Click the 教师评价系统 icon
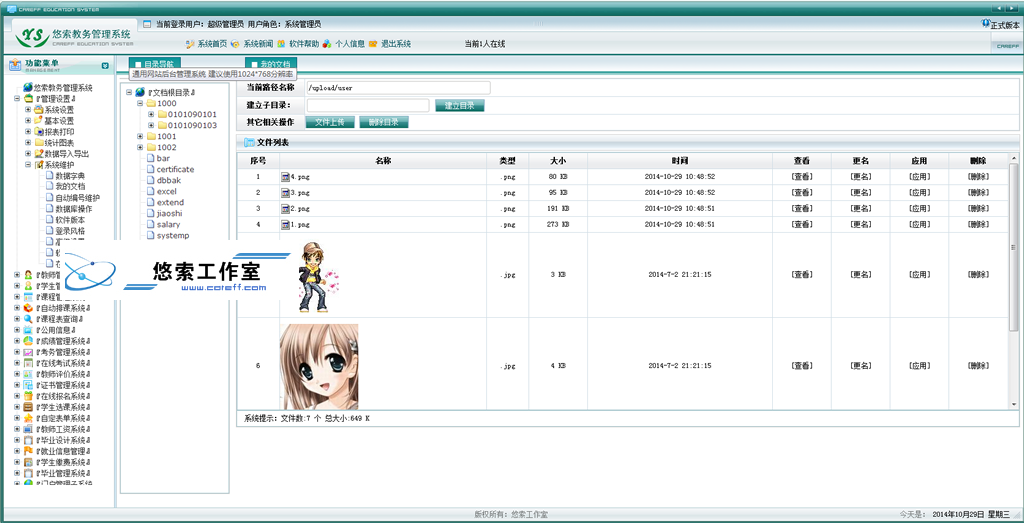Viewport: 1024px width, 523px height. point(28,374)
